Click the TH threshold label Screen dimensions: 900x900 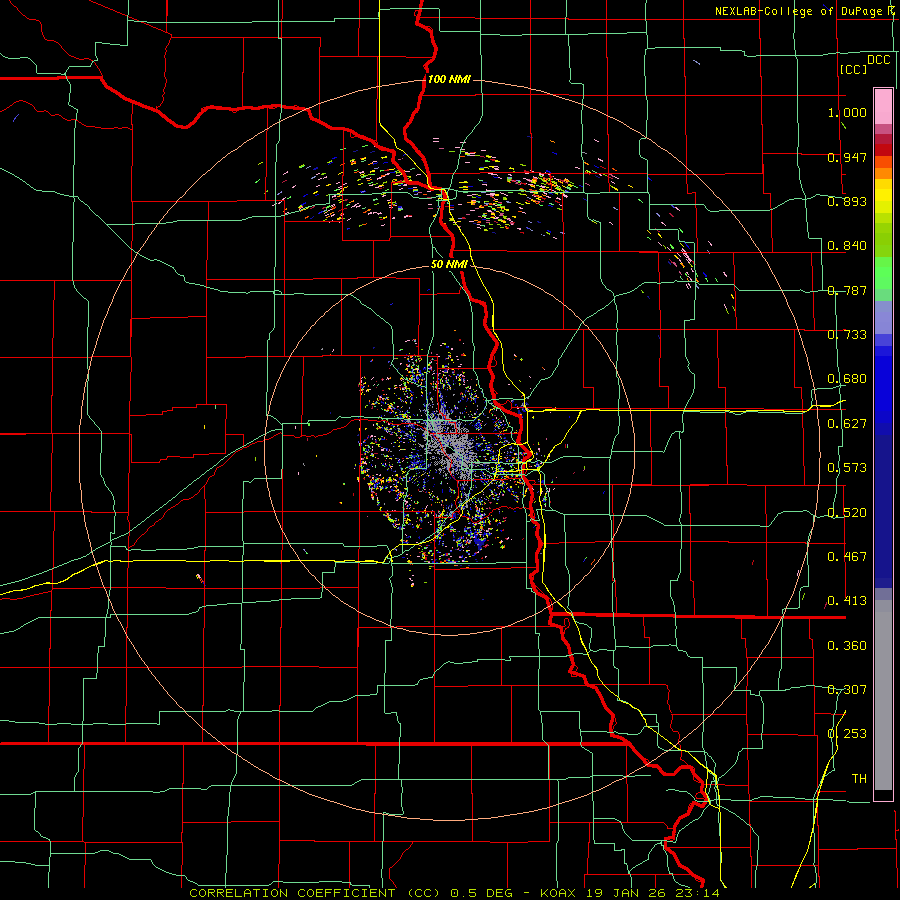[x=859, y=779]
